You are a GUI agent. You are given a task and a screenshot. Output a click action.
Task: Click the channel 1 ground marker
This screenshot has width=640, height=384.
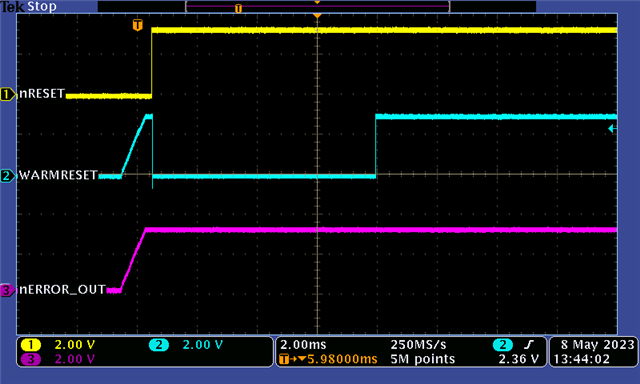(x=7, y=95)
